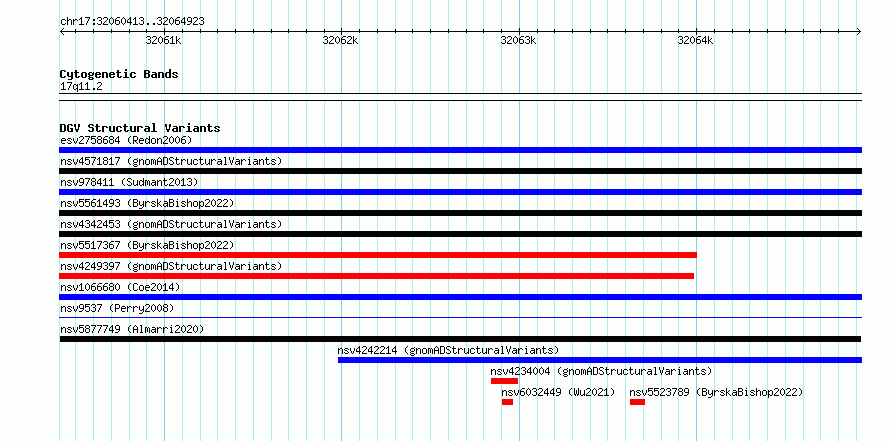
Task: Select nsv5561493 (ByrskaBishop2022) label
Action: coord(147,203)
